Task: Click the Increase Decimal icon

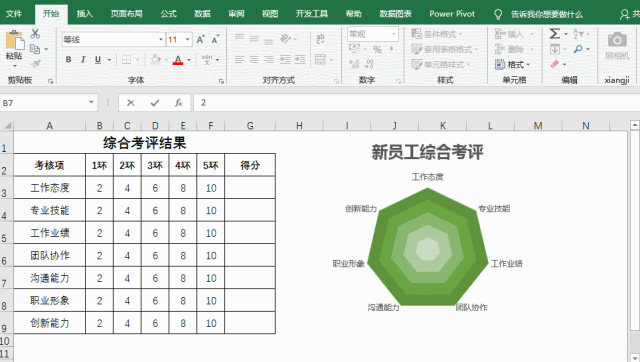Action: click(x=354, y=64)
